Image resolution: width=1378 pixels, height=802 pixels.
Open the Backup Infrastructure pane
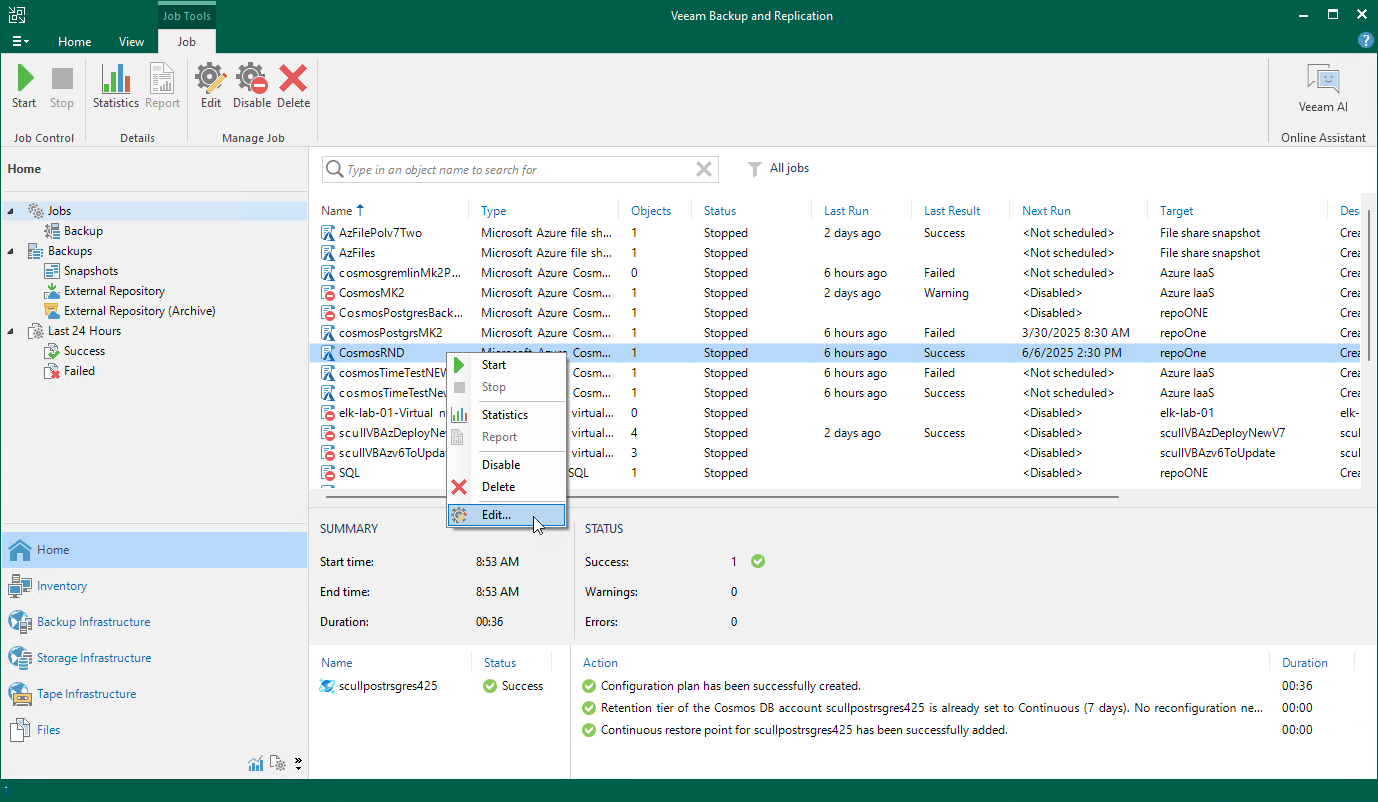click(x=154, y=622)
